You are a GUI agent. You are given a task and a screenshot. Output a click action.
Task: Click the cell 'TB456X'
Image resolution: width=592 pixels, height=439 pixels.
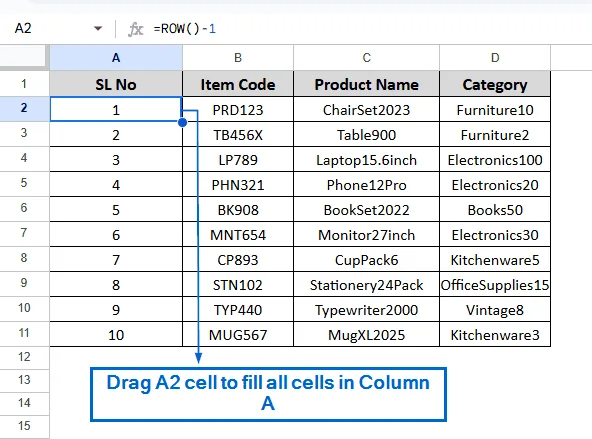pyautogui.click(x=238, y=134)
